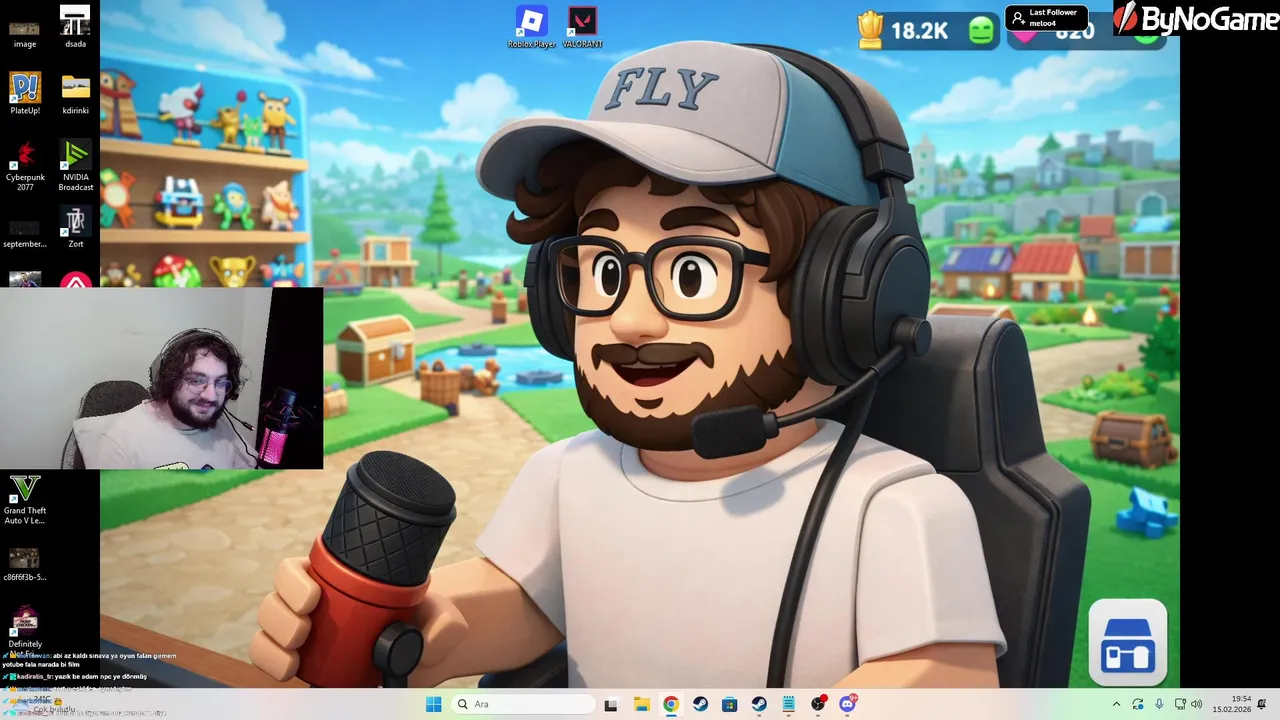Open the Cyberpunk 2077 desktop shortcut
Screen dimensions: 1280x720
tap(25, 165)
